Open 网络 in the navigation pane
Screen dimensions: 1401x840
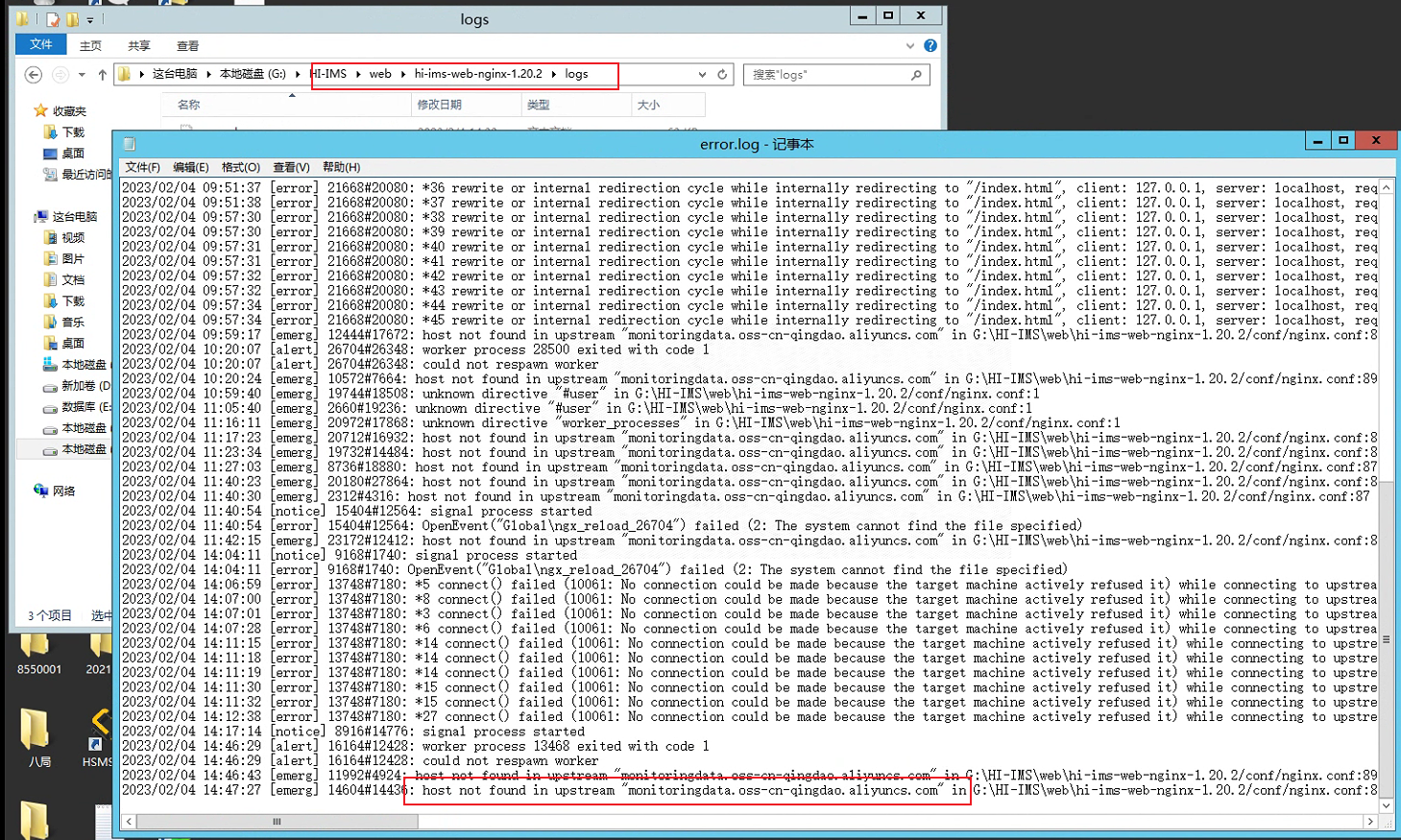coord(63,491)
